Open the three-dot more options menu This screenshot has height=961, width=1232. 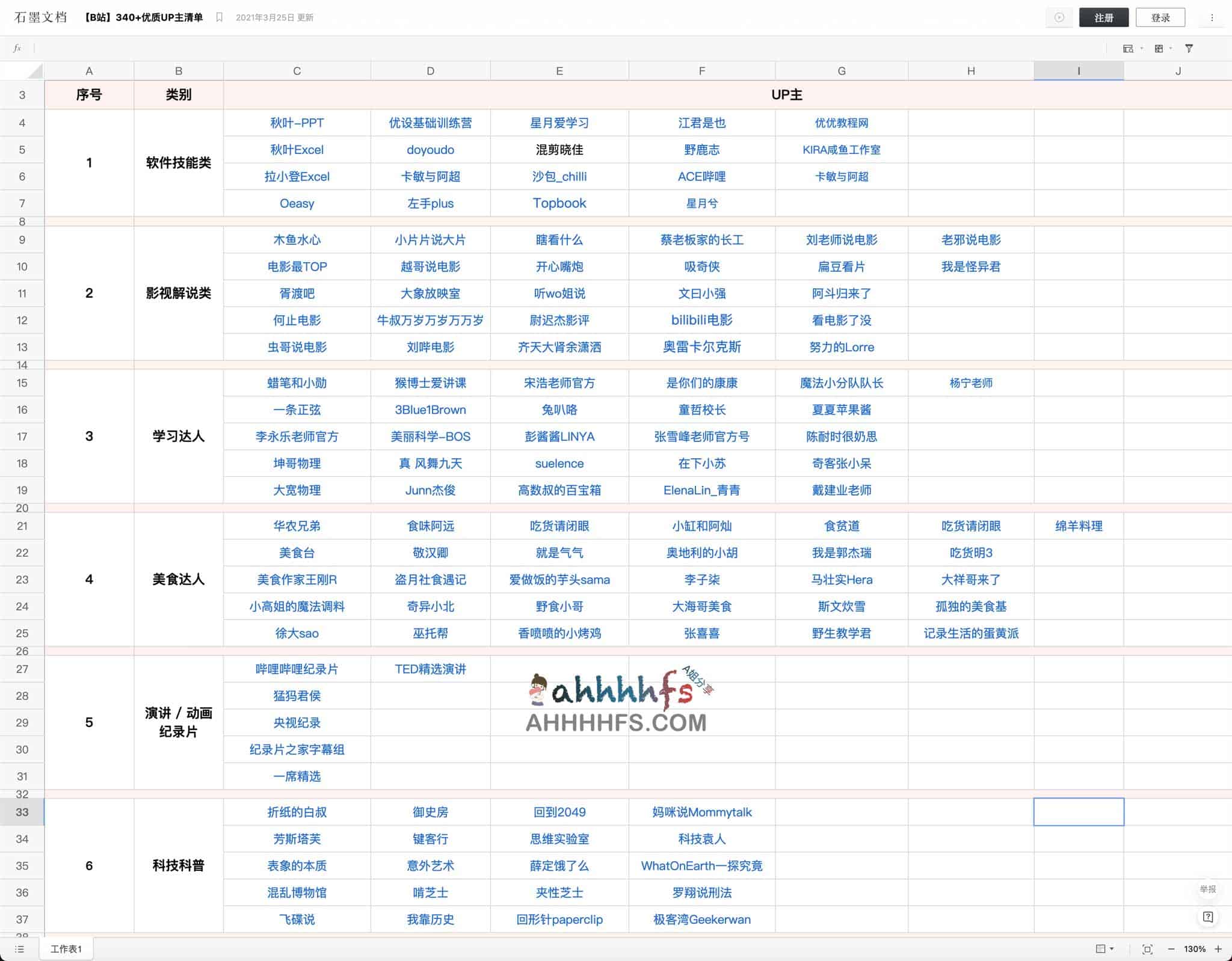1212,17
